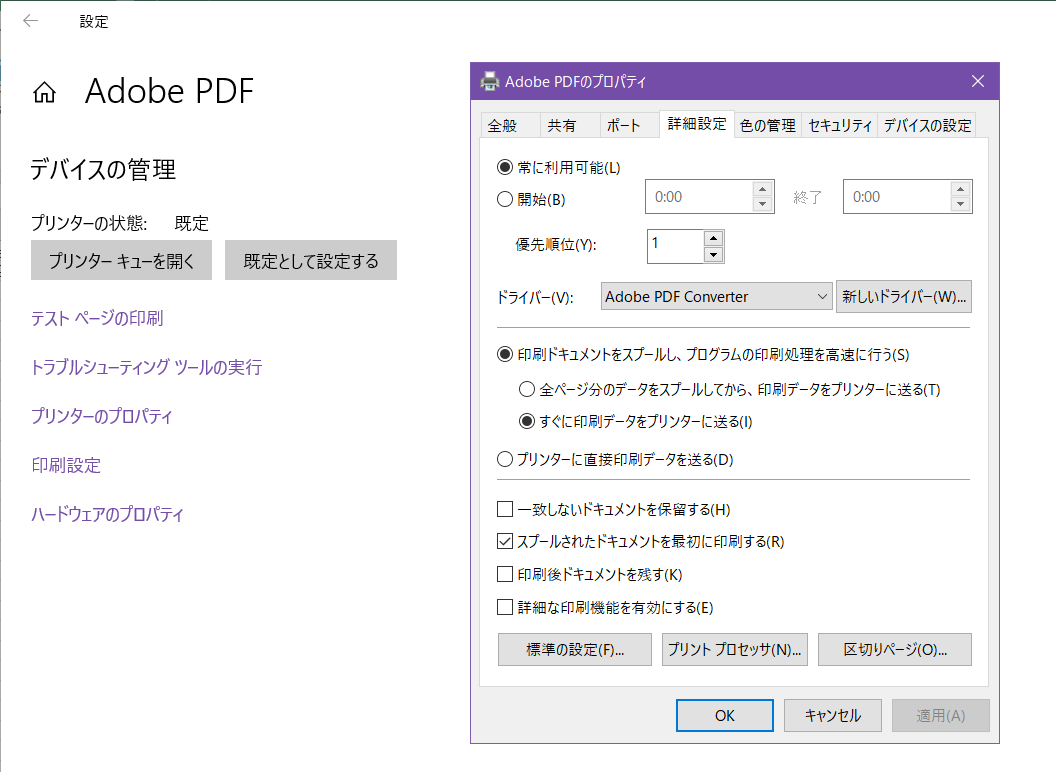This screenshot has width=1056, height=772.
Task: Click the printer icon in the dialog title bar
Action: (489, 81)
